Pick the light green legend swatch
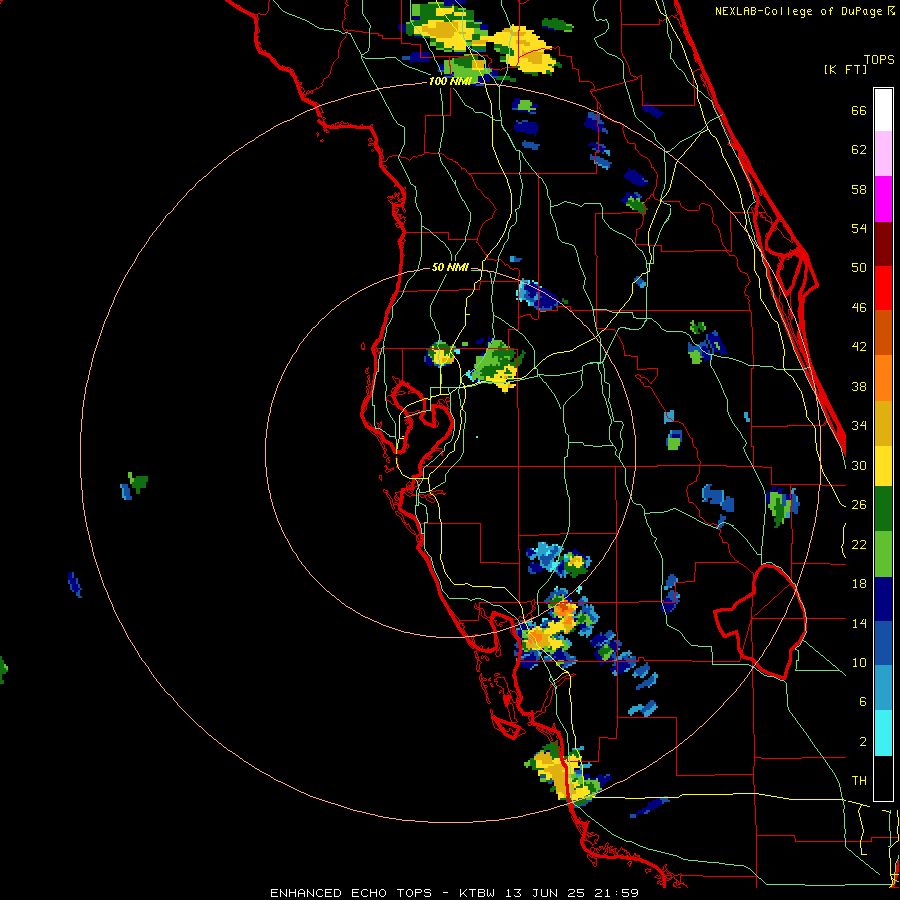This screenshot has height=900, width=900. pyautogui.click(x=883, y=554)
